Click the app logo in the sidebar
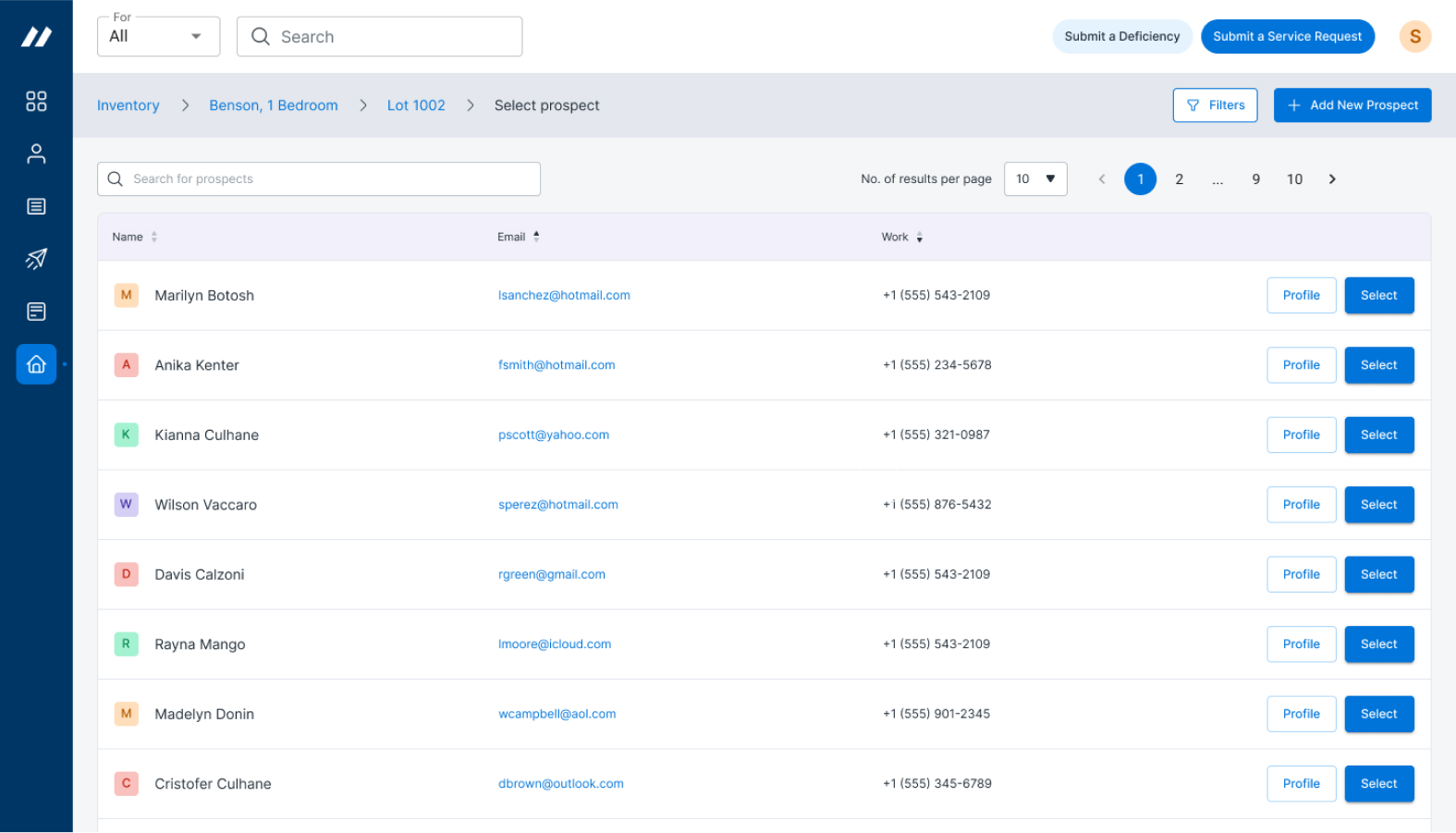Screen dimensions: 1456x833 coord(36,37)
